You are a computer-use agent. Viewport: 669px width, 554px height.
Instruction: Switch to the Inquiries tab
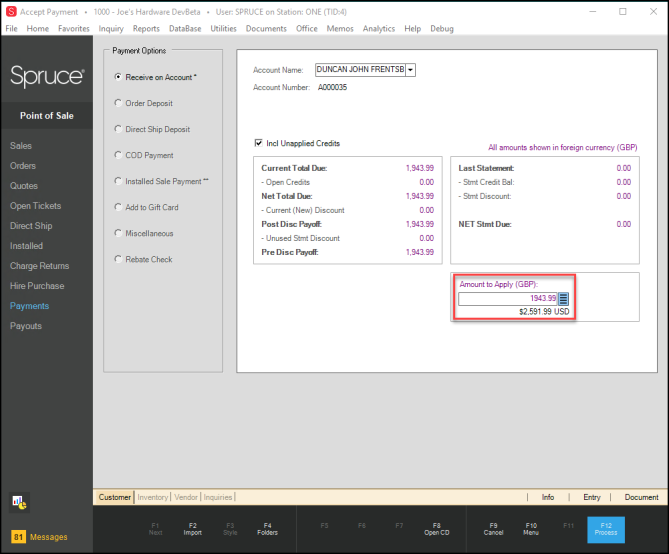click(218, 497)
